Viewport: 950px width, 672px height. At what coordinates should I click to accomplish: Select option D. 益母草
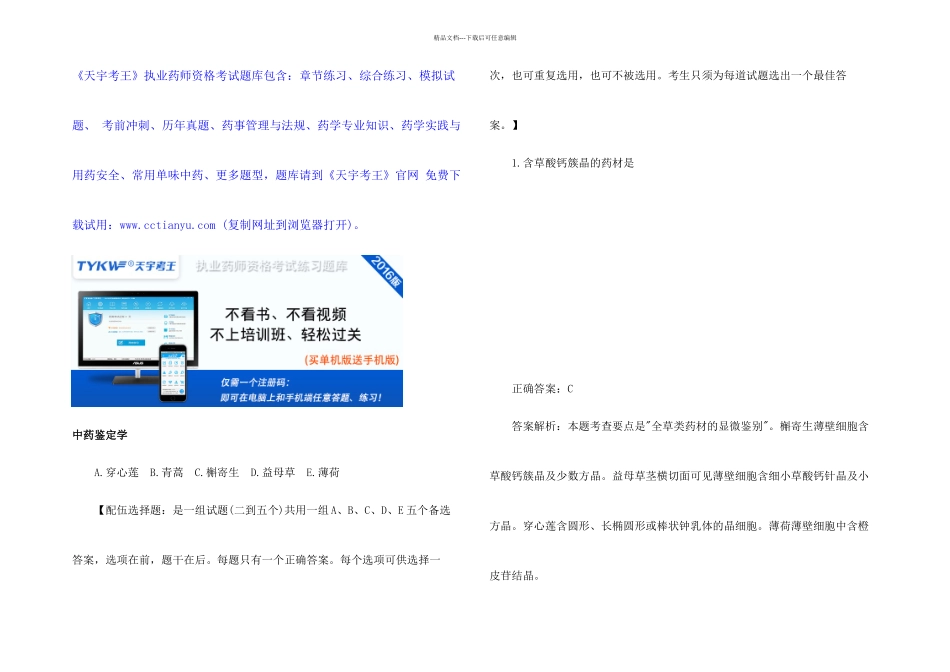(273, 473)
